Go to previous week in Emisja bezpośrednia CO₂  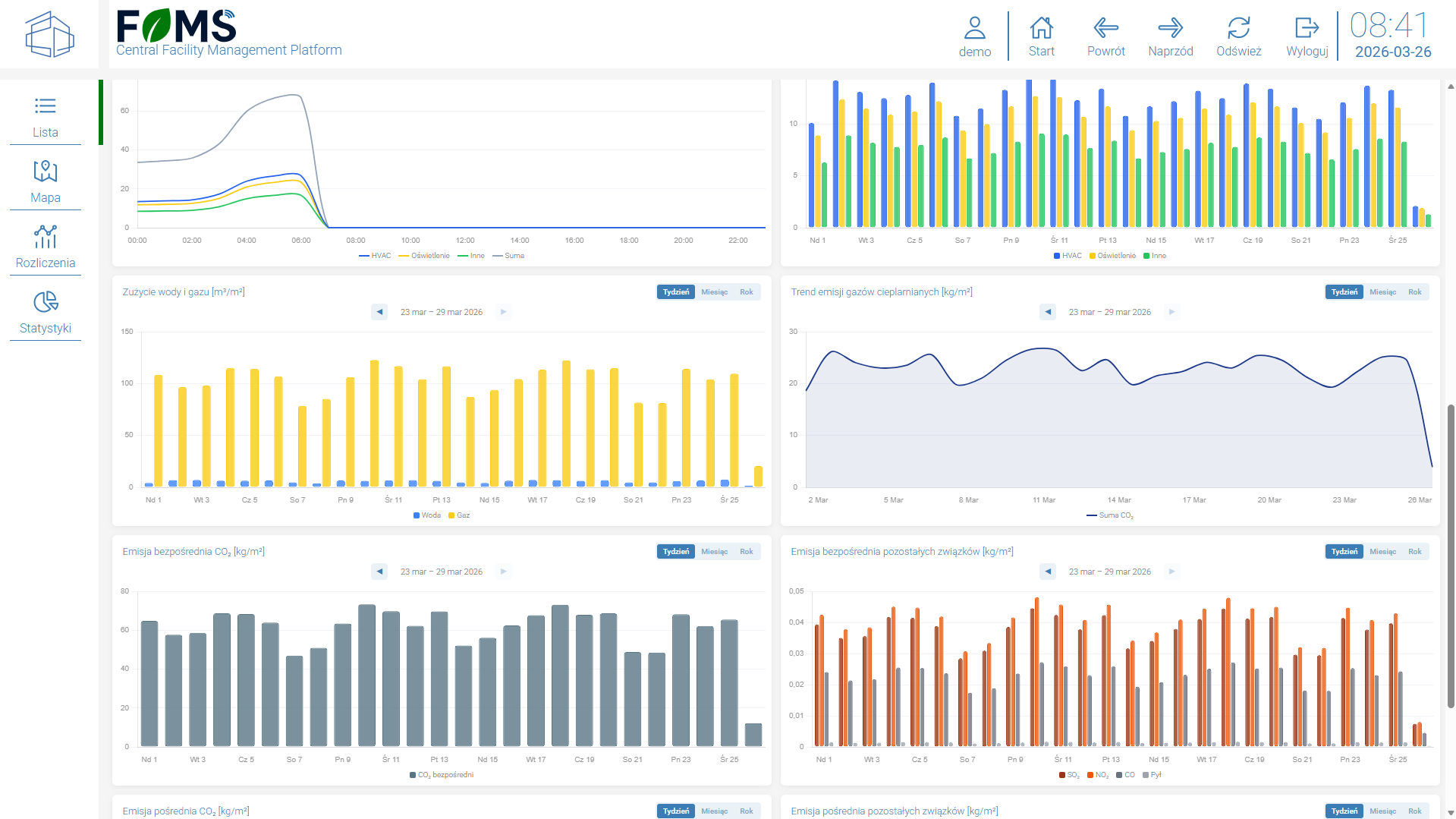[x=379, y=572]
